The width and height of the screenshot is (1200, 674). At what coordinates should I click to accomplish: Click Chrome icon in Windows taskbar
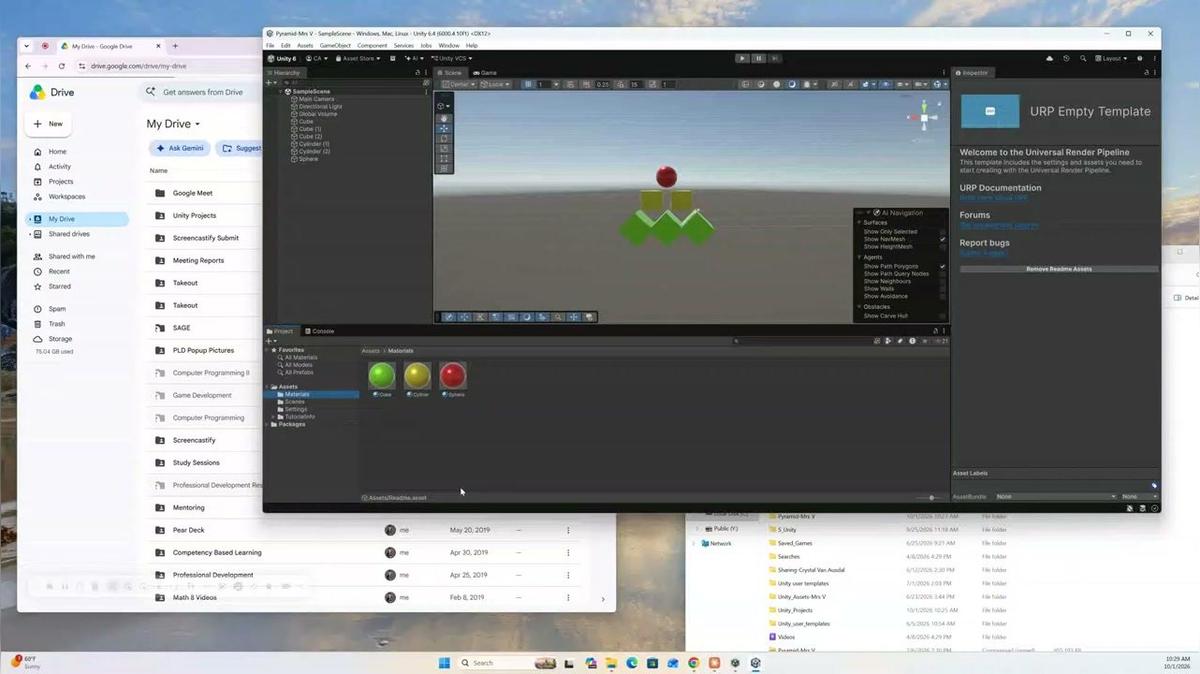(x=694, y=663)
